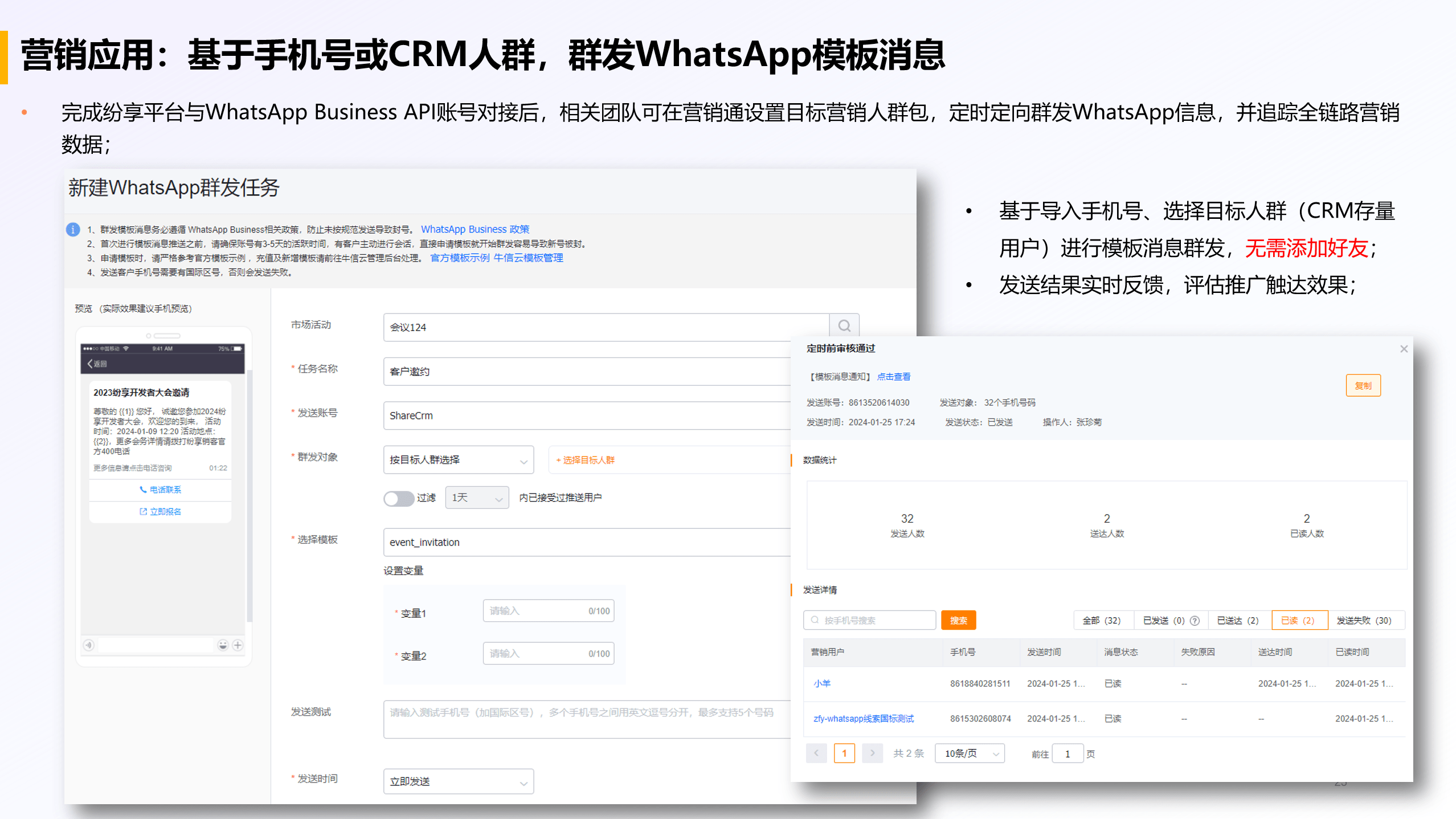Click the 立即报名 link icon in preview
This screenshot has width=1456, height=819.
coord(143,511)
